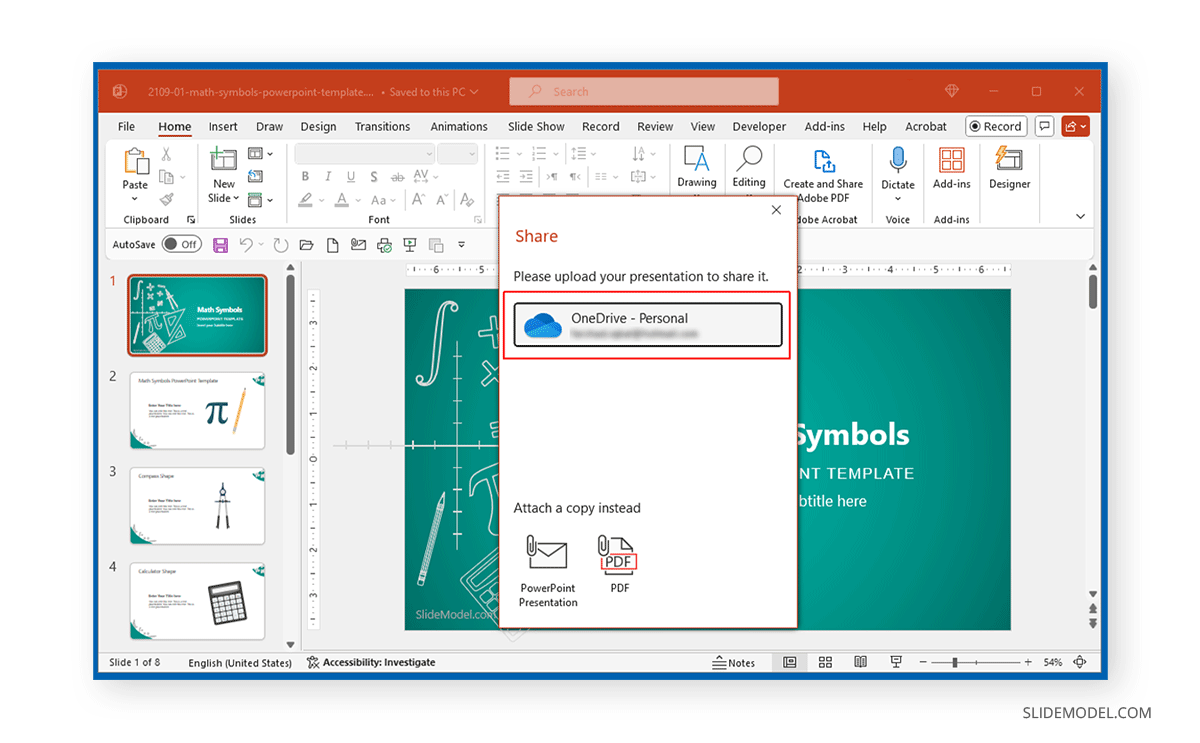This screenshot has width=1200, height=743.
Task: Click the Undo arrow icon
Action: pos(246,245)
